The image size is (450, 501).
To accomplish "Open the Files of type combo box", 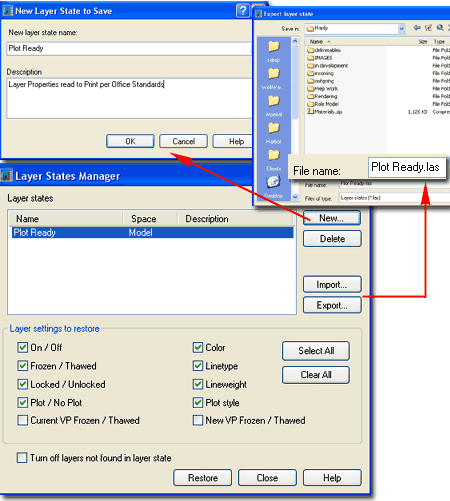I will click(x=395, y=198).
